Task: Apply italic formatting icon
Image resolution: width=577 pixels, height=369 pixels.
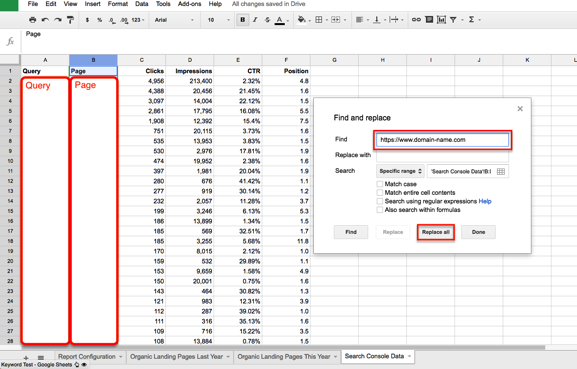Action: (255, 20)
